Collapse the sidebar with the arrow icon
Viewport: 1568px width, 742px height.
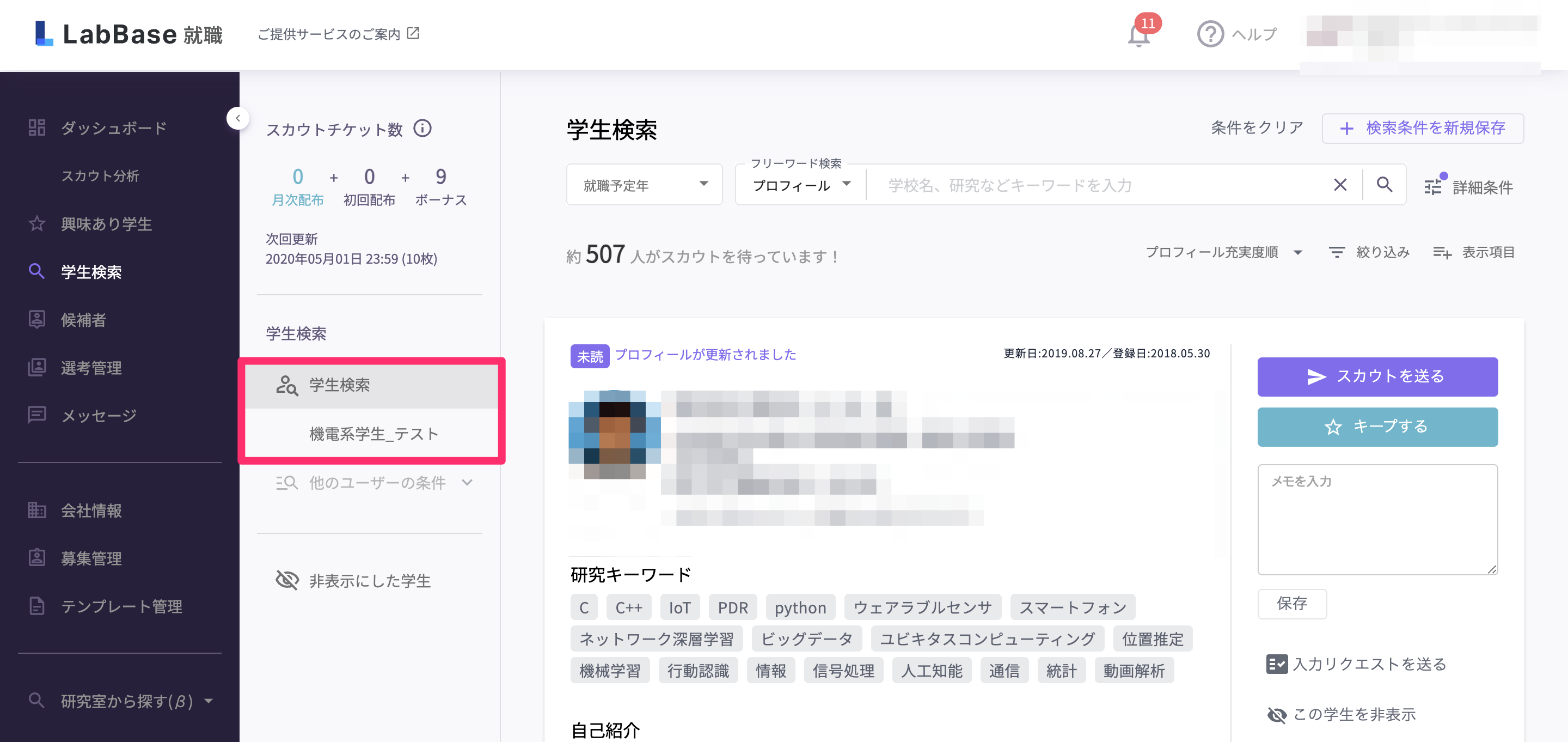238,118
